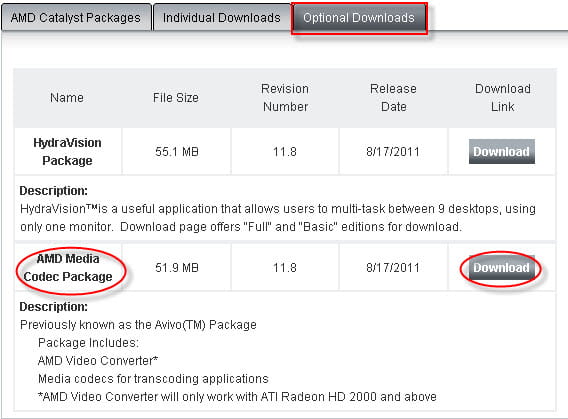Click the 51.9 MB file size cell
The width and height of the screenshot is (568, 419).
coord(177,268)
